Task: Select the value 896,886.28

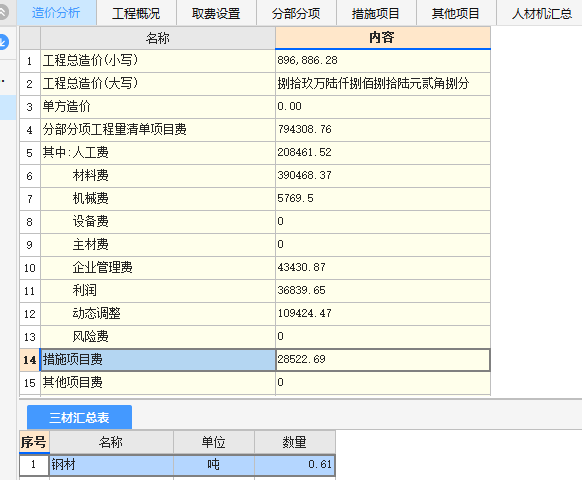Action: 383,61
